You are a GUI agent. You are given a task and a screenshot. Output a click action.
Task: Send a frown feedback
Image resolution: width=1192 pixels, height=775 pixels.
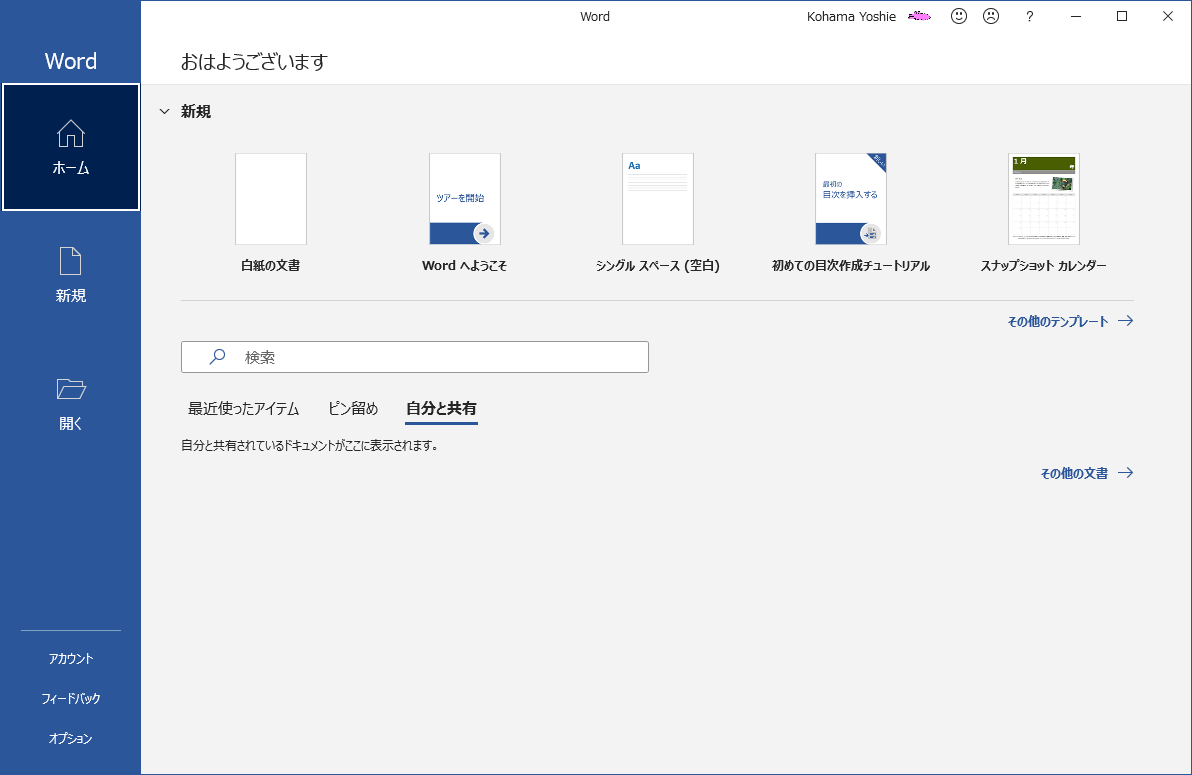click(x=991, y=16)
